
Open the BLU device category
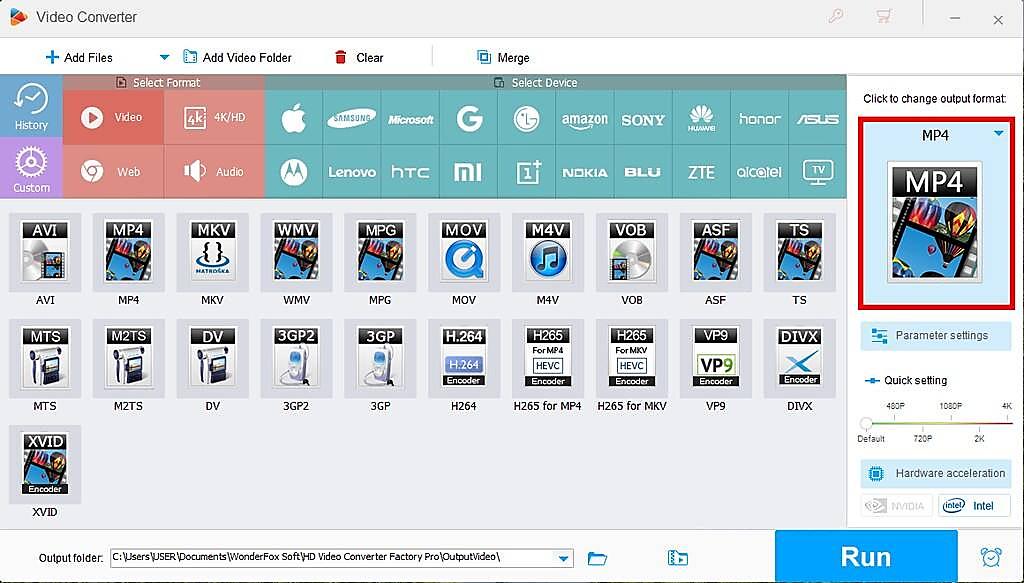pyautogui.click(x=643, y=172)
